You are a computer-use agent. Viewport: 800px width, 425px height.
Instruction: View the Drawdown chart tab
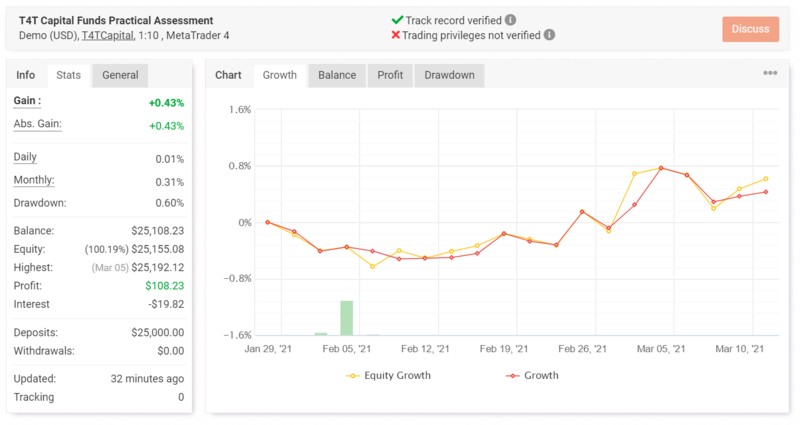coord(449,75)
